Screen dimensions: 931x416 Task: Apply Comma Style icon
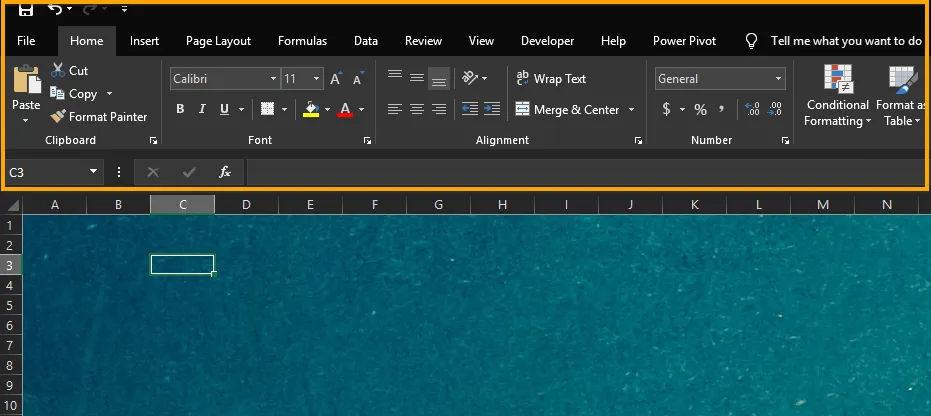point(721,109)
